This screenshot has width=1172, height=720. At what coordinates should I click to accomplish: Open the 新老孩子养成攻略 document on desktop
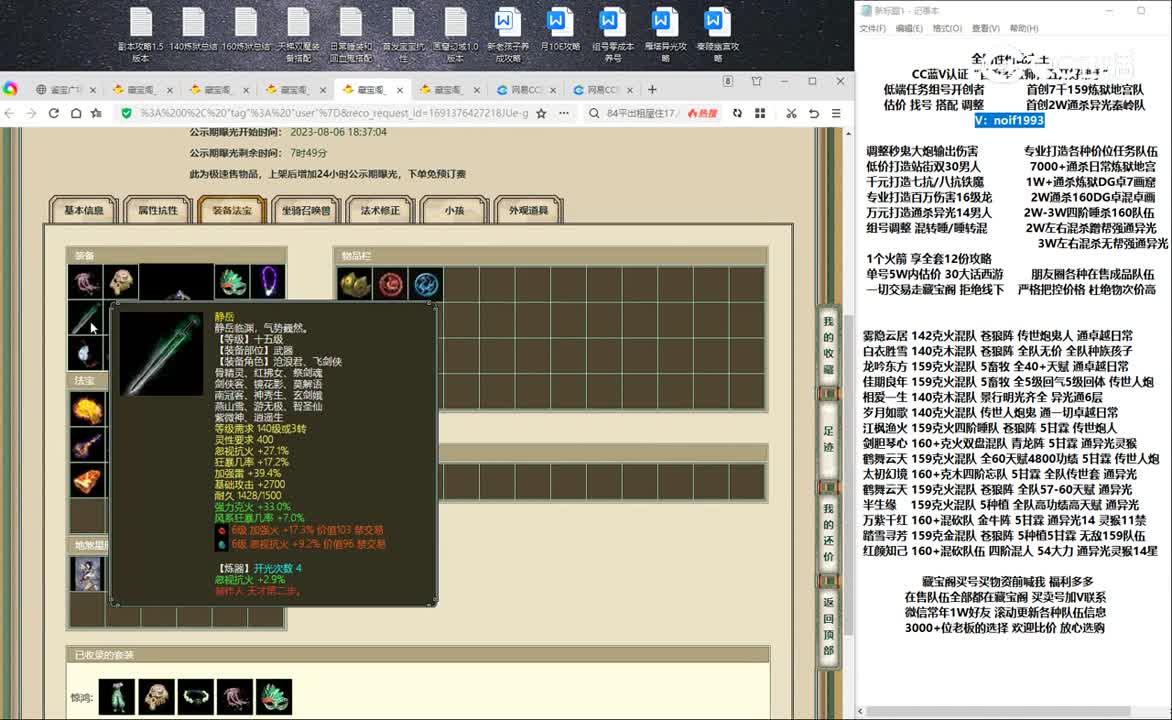[508, 34]
